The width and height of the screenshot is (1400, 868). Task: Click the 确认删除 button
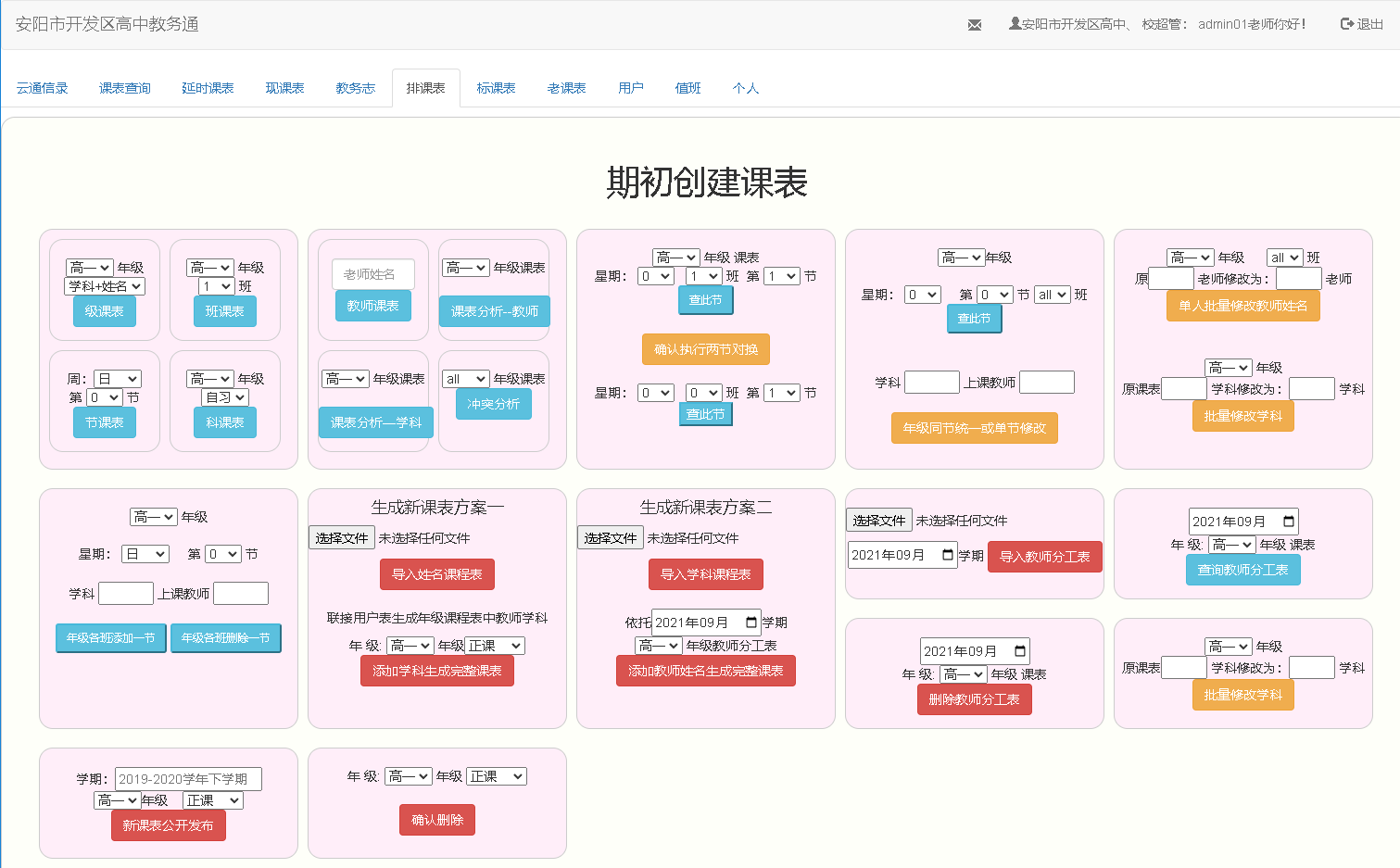pyautogui.click(x=437, y=820)
